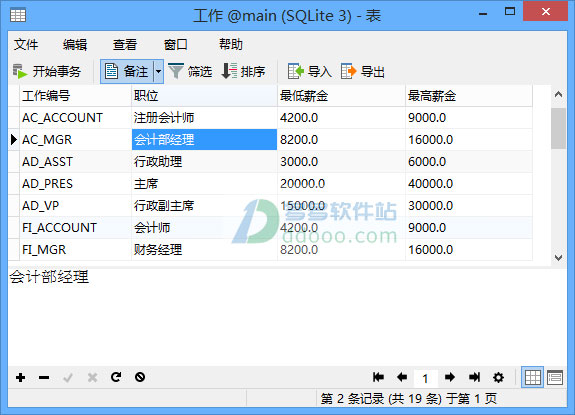Click the page number field
The image size is (575, 415).
click(425, 378)
